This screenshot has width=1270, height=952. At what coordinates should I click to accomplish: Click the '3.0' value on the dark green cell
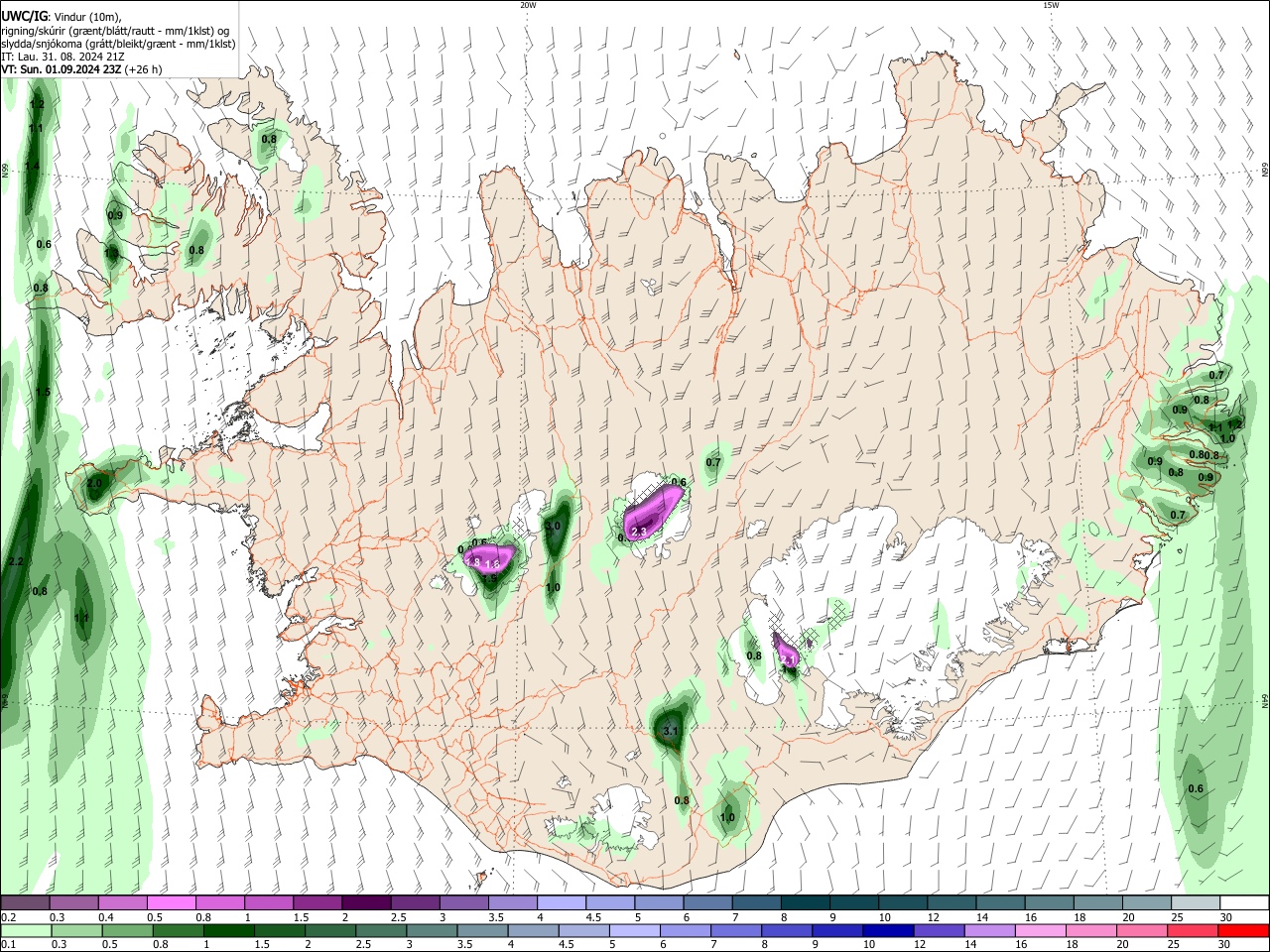553,526
